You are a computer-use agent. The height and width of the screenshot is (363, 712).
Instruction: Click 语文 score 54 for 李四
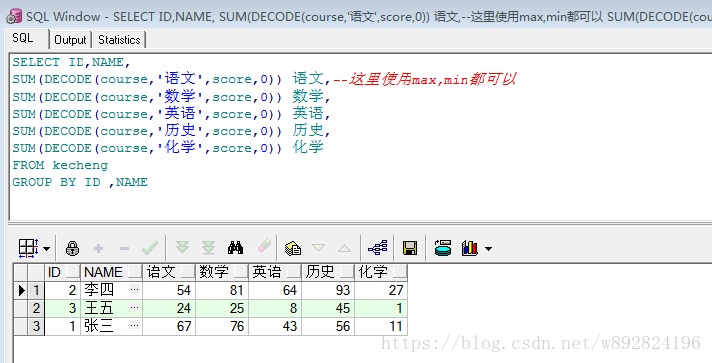pos(169,290)
